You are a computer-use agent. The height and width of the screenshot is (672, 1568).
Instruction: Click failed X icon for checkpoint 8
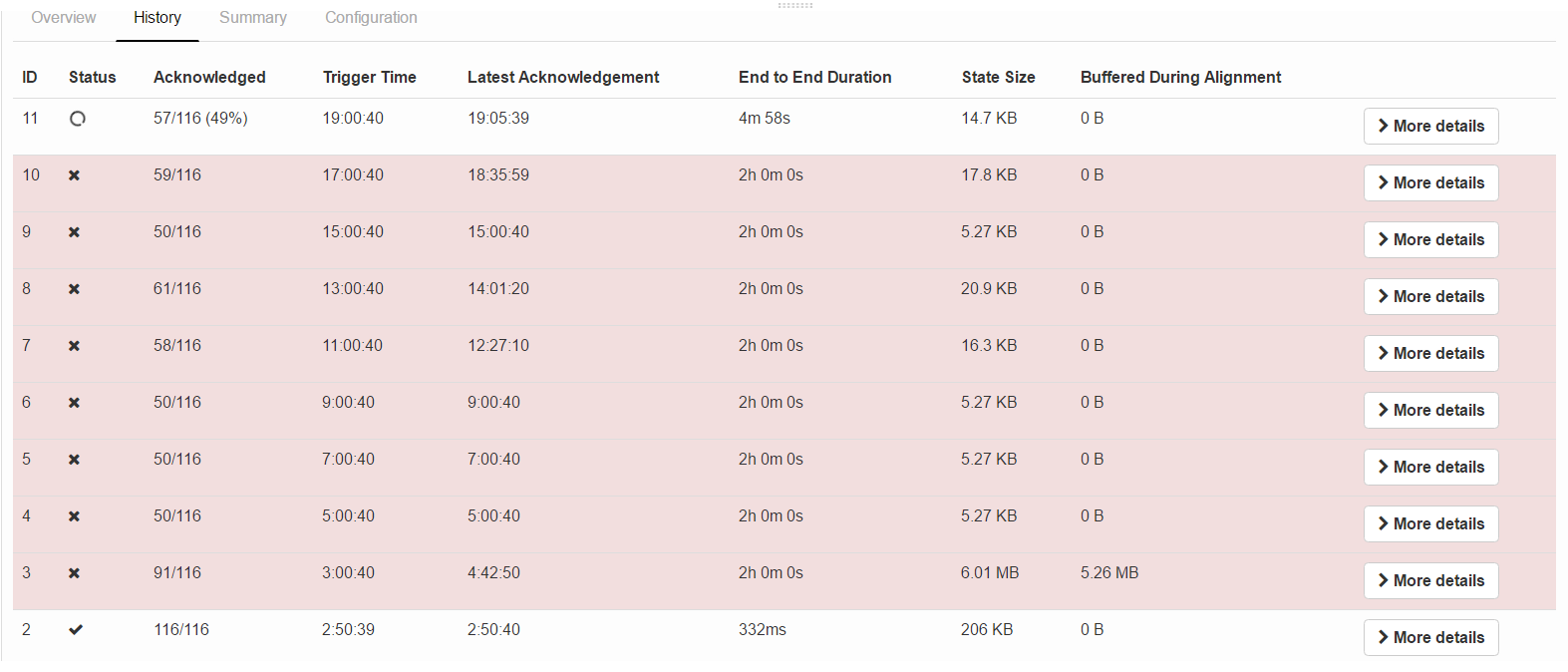[74, 289]
